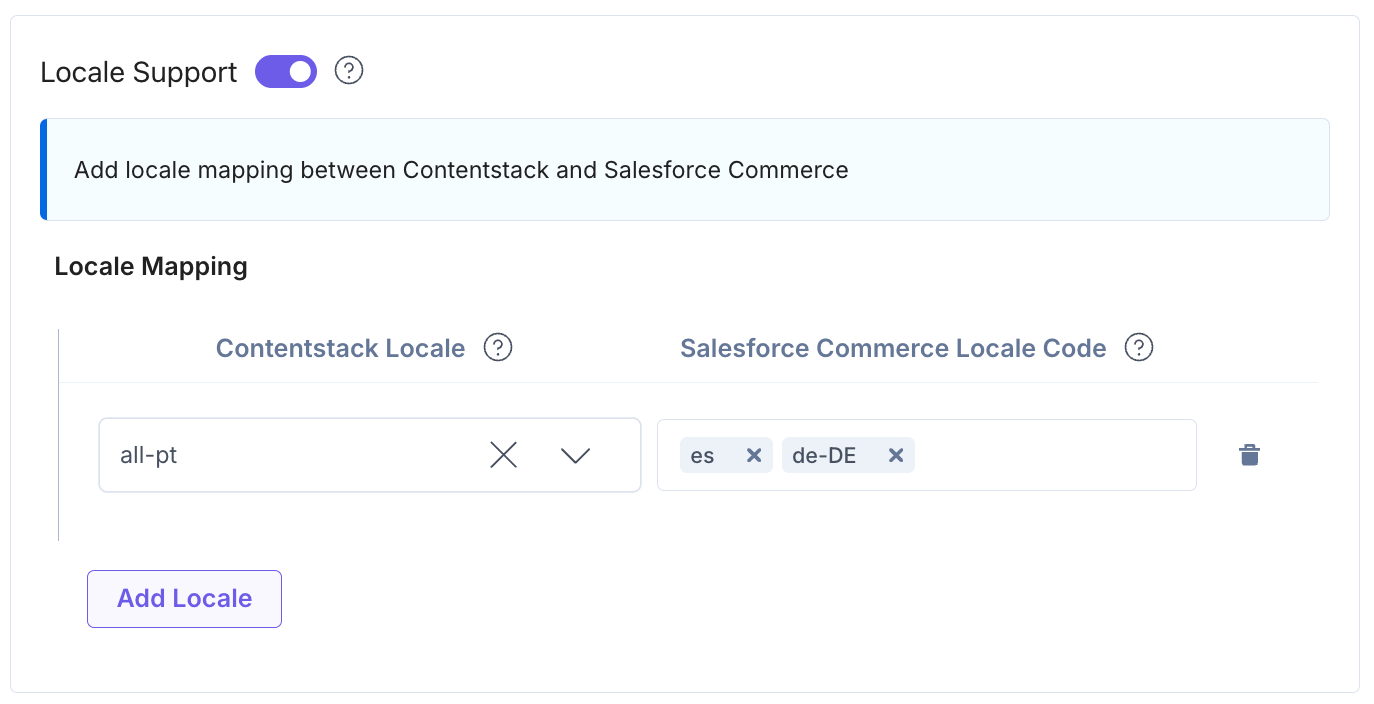Click the es locale chip
This screenshot has width=1374, height=704.
705,455
